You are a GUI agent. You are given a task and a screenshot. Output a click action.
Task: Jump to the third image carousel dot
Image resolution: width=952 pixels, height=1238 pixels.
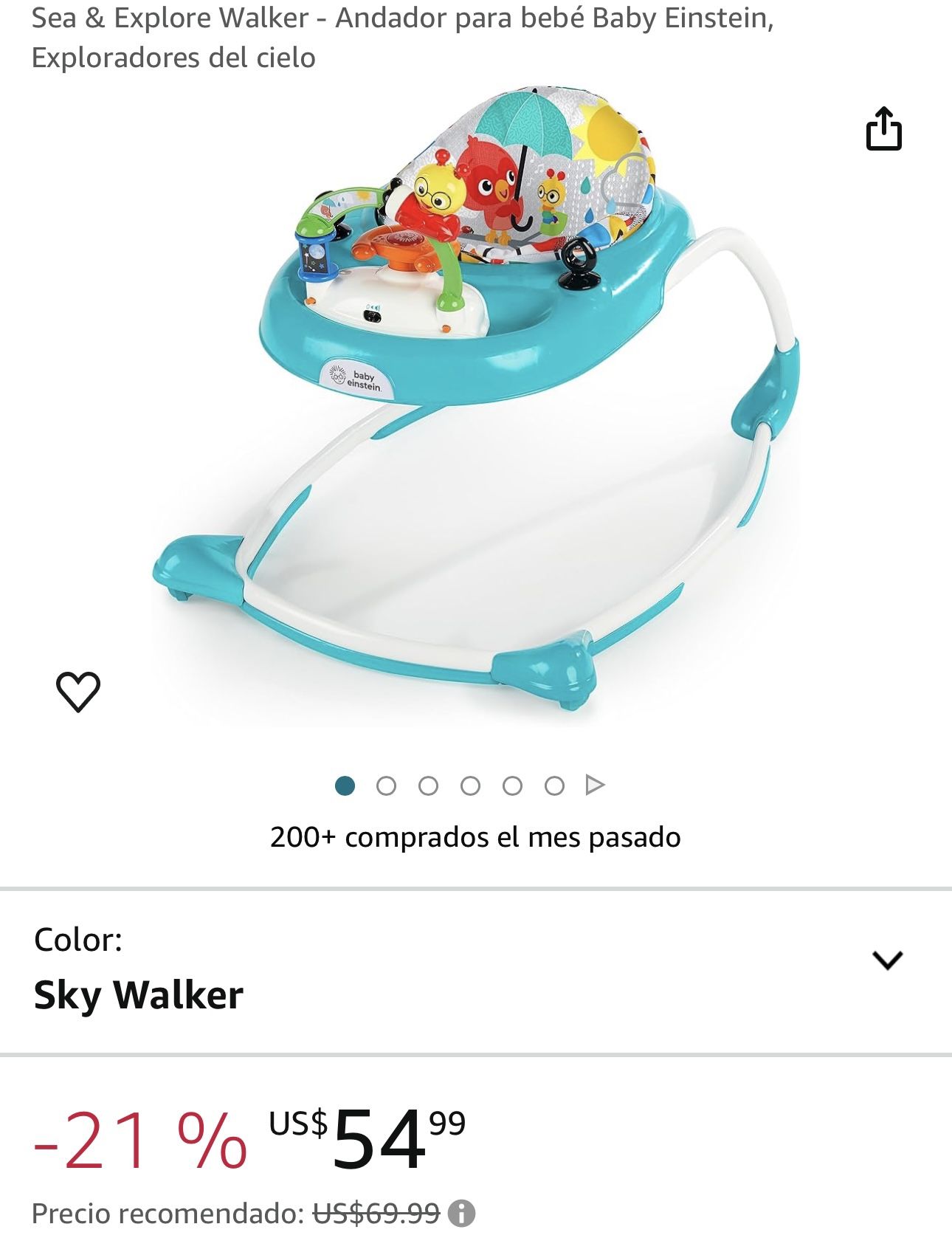click(428, 785)
